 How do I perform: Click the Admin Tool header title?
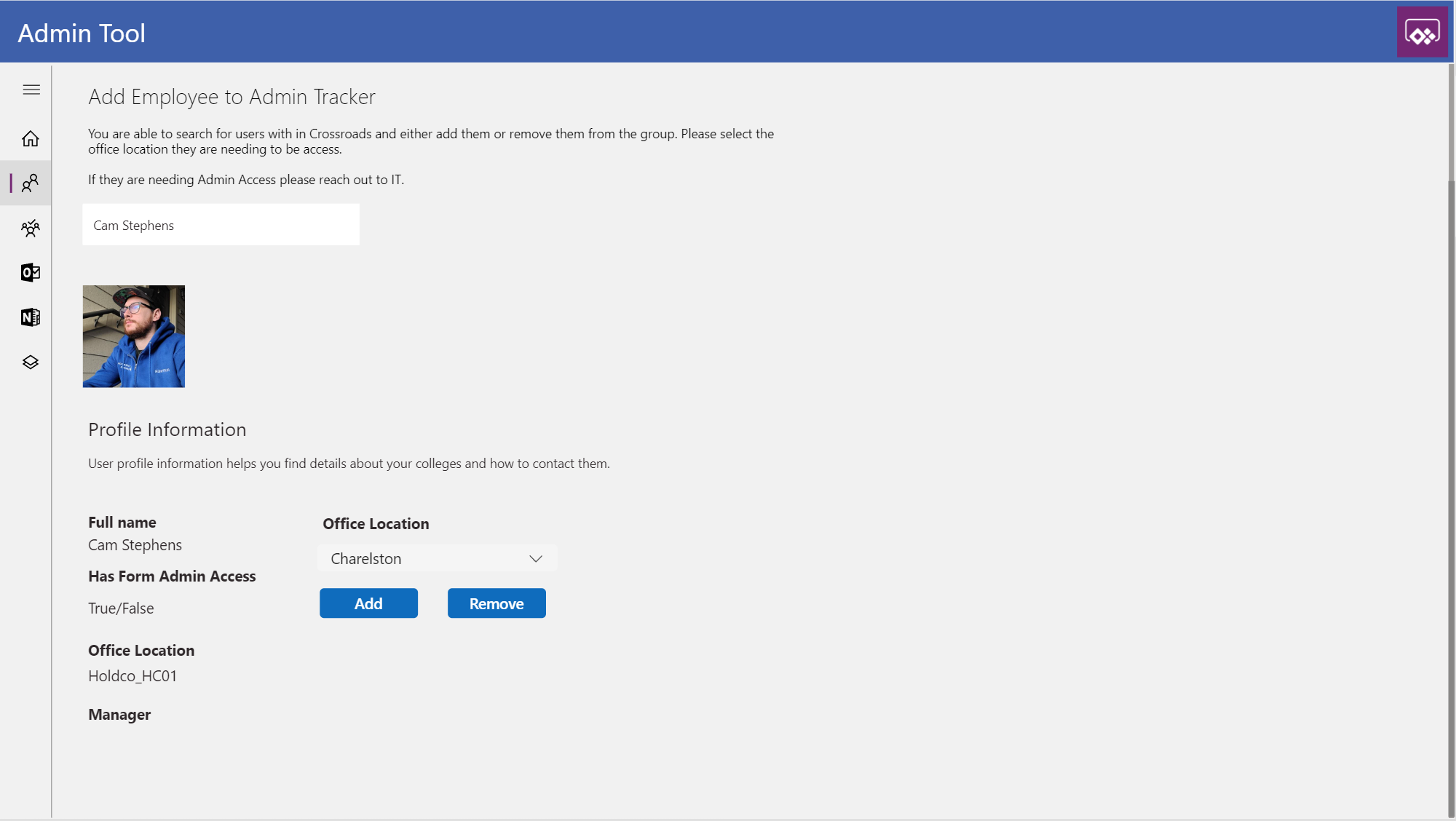click(82, 33)
